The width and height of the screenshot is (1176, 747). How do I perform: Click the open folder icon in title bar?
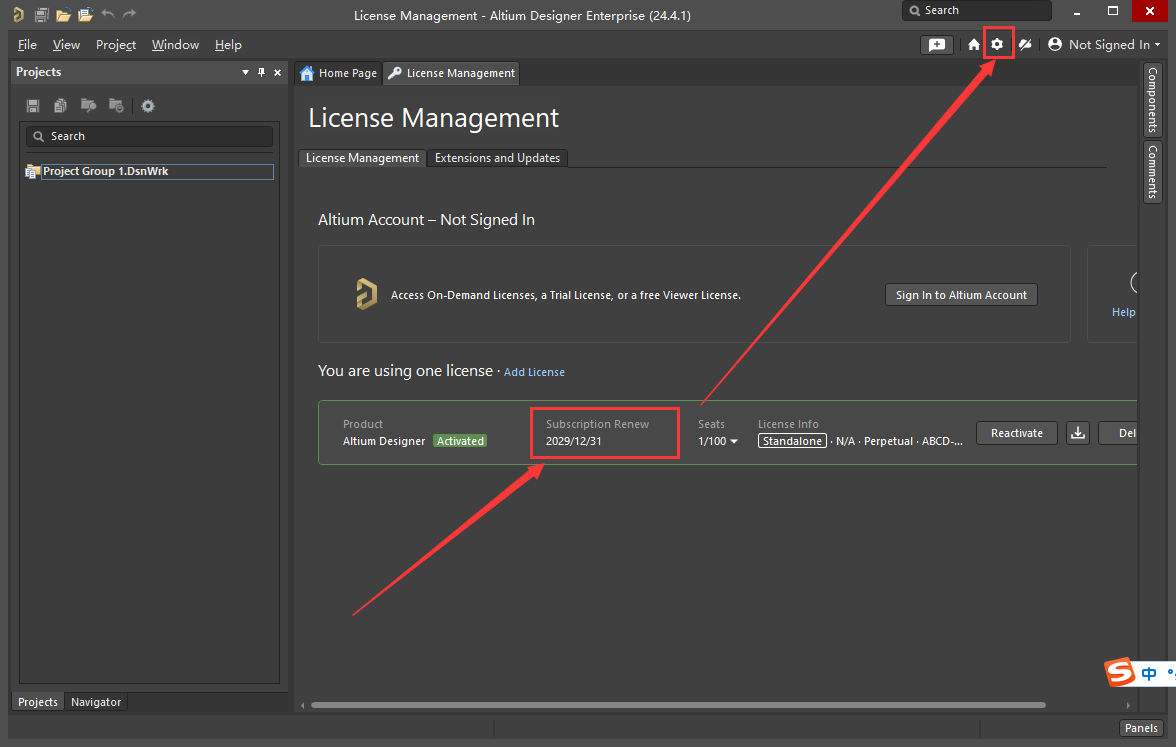[x=64, y=14]
